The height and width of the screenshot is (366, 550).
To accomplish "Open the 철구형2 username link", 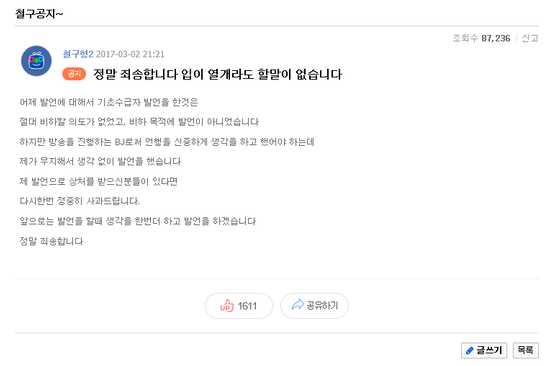I will point(78,54).
